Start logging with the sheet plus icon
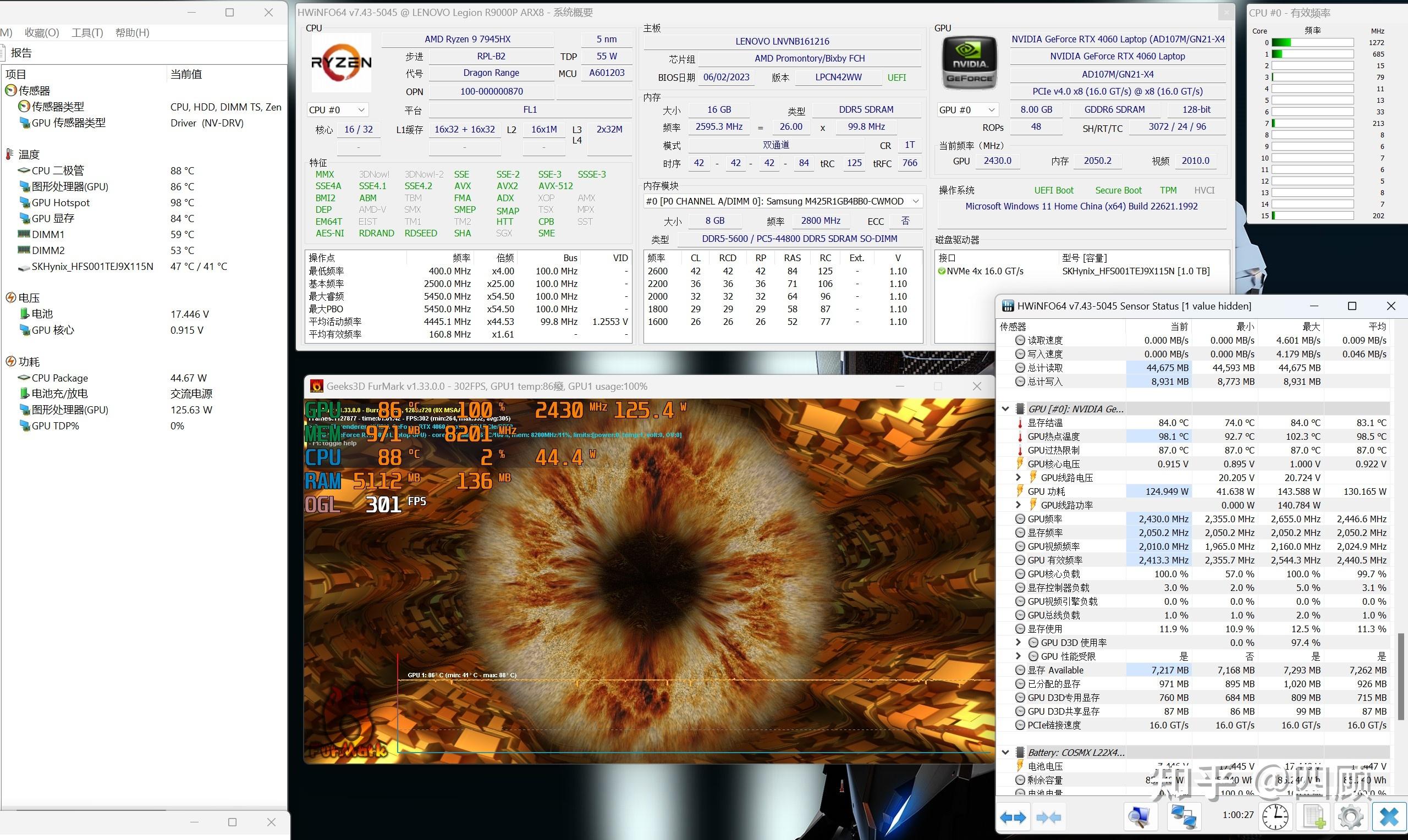Screen dimensions: 1408x840 click(1313, 817)
